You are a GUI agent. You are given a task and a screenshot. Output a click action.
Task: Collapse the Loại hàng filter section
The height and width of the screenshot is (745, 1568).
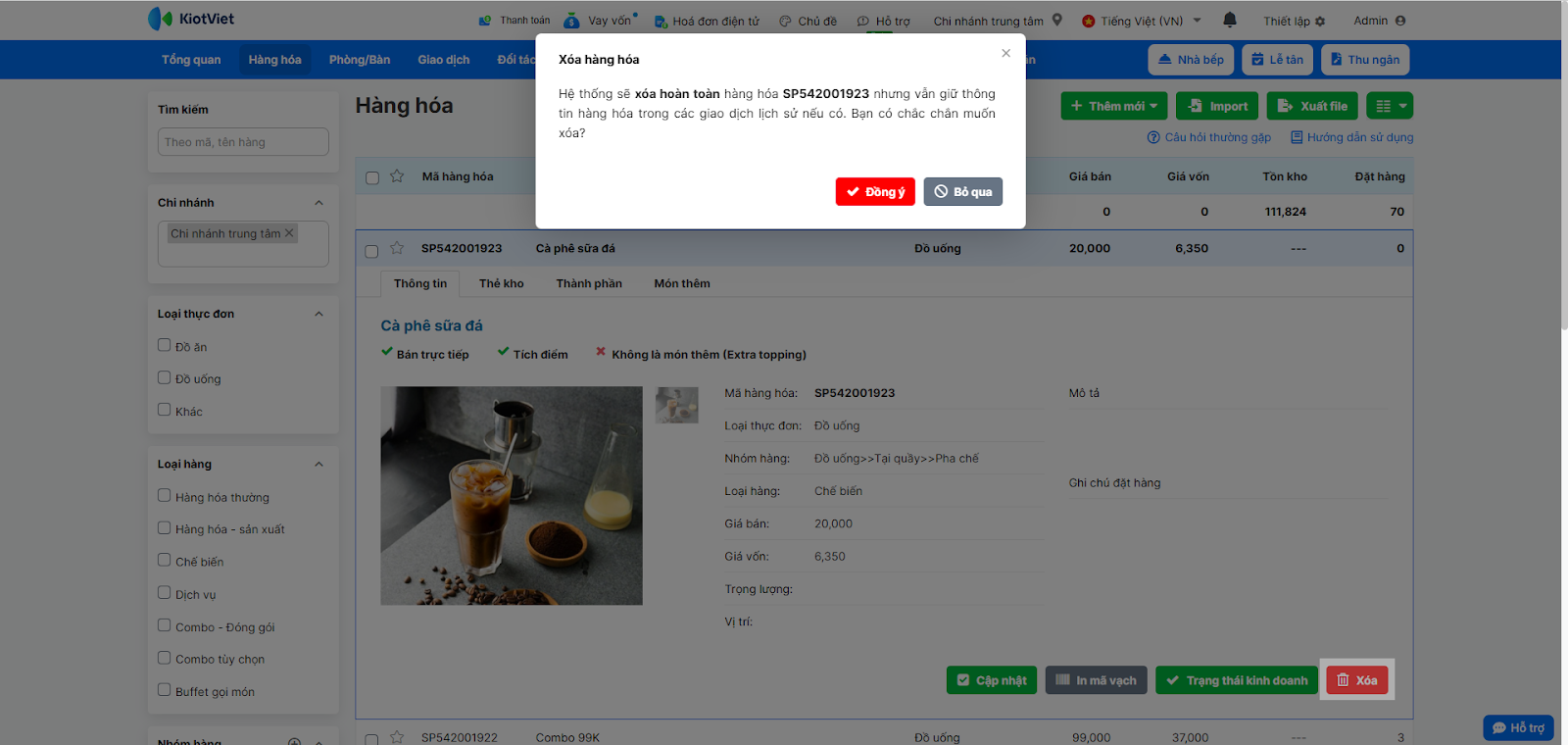pos(318,465)
